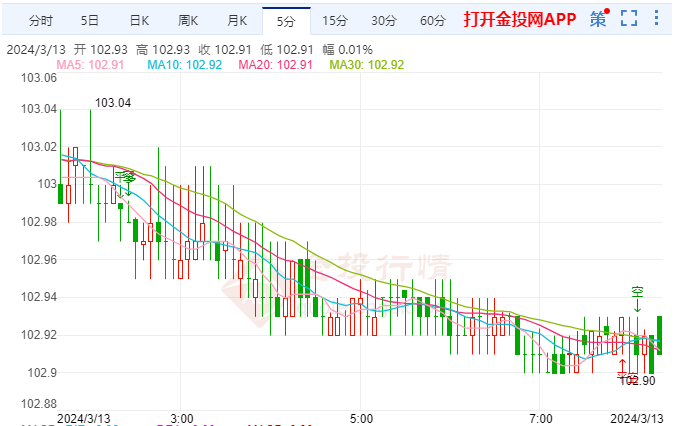Switch to the 15分 interval tab

(x=335, y=20)
